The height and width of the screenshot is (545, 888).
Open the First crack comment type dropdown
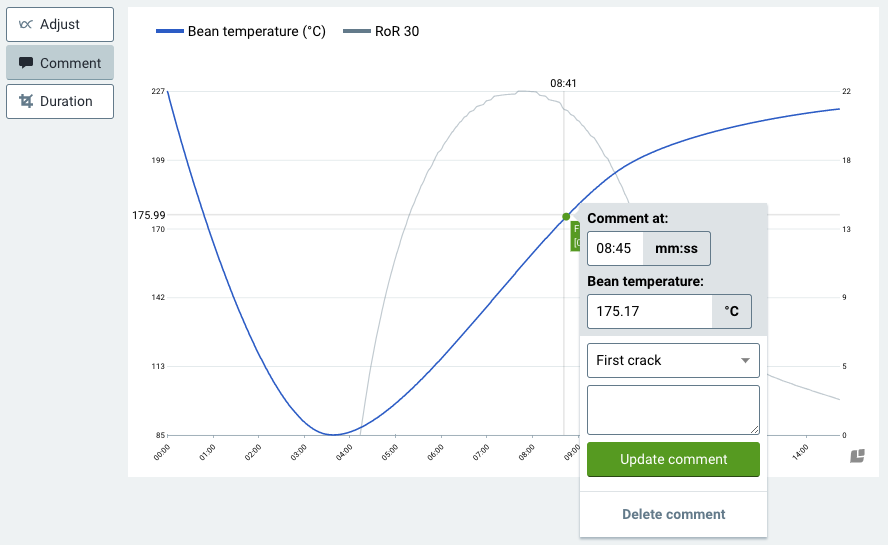672,360
